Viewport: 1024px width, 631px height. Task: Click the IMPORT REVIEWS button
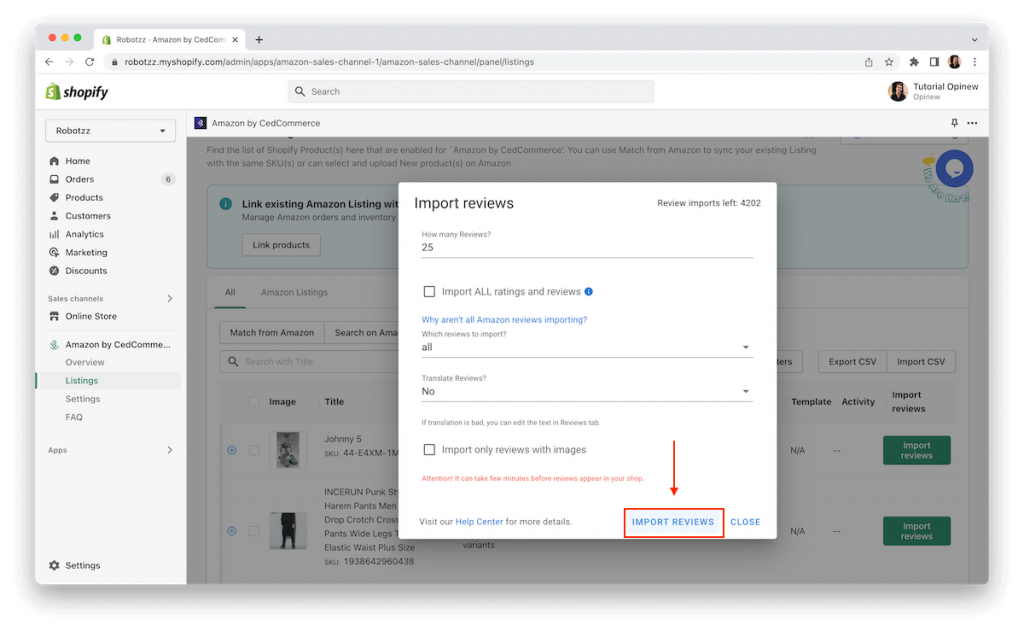pyautogui.click(x=673, y=522)
